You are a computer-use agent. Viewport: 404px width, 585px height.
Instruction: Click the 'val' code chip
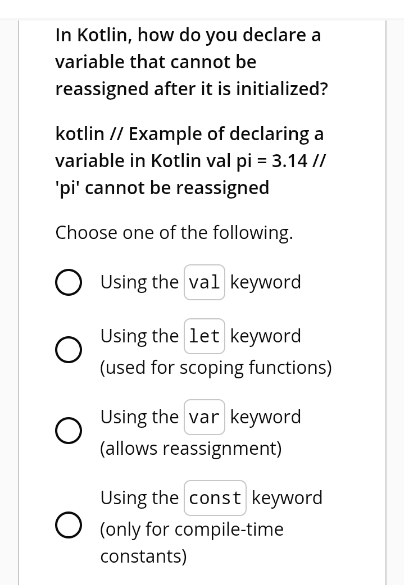[204, 282]
